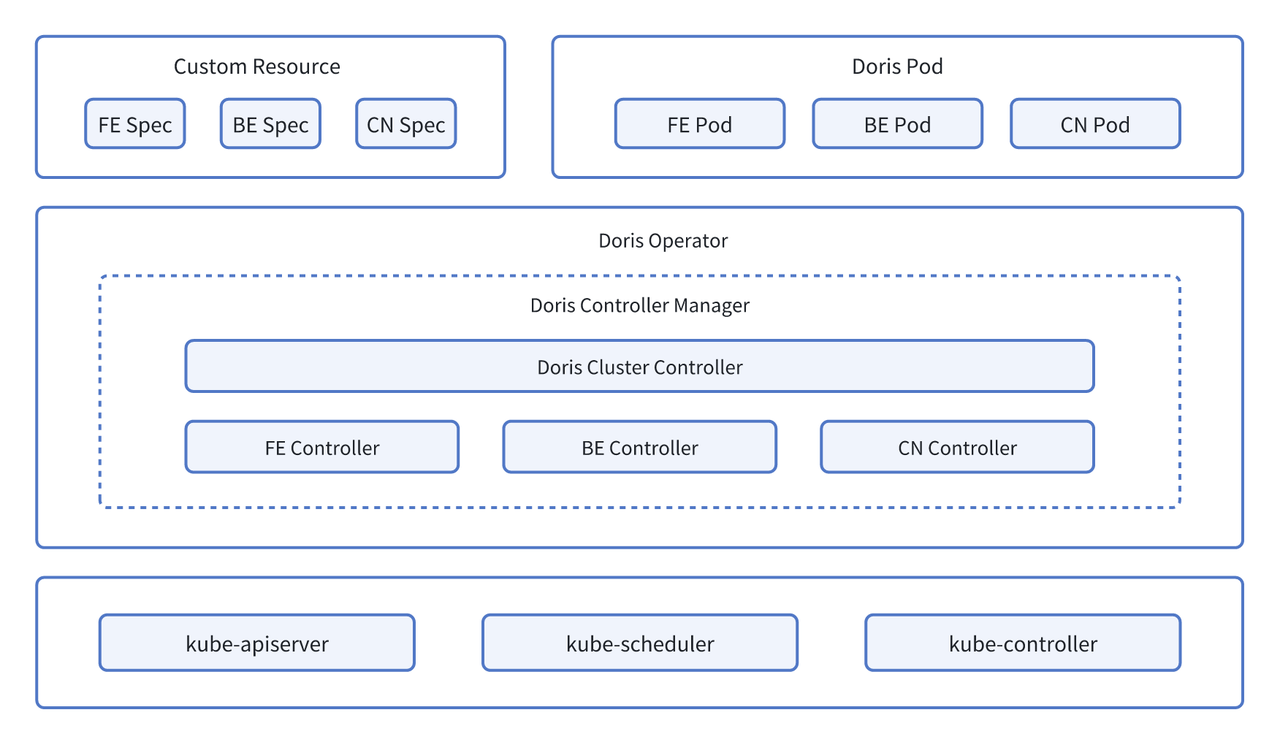The width and height of the screenshot is (1280, 745).
Task: Select the BE Spec box
Action: [270, 124]
